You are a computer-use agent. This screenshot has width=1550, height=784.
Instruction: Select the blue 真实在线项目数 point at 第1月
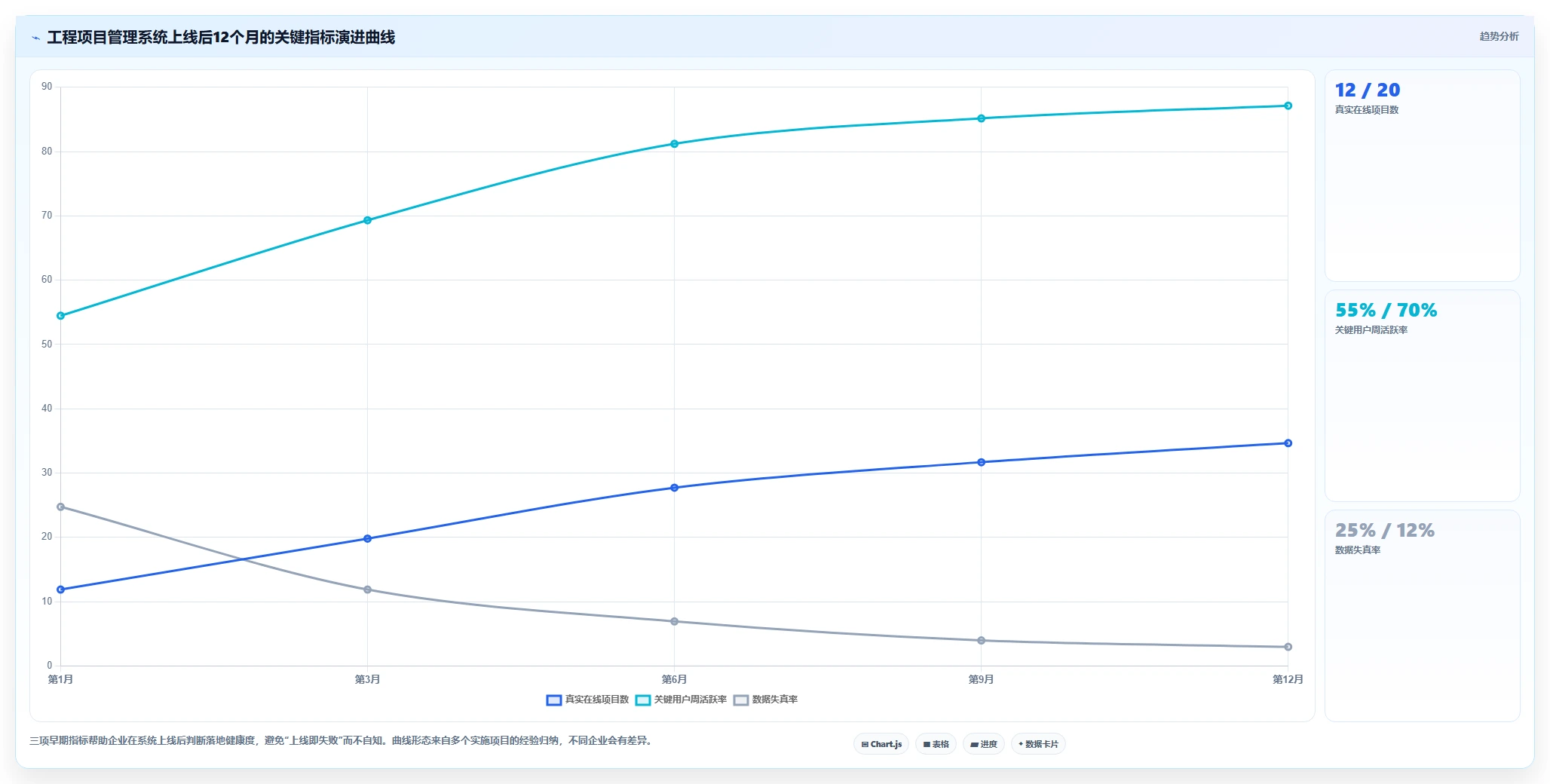61,590
